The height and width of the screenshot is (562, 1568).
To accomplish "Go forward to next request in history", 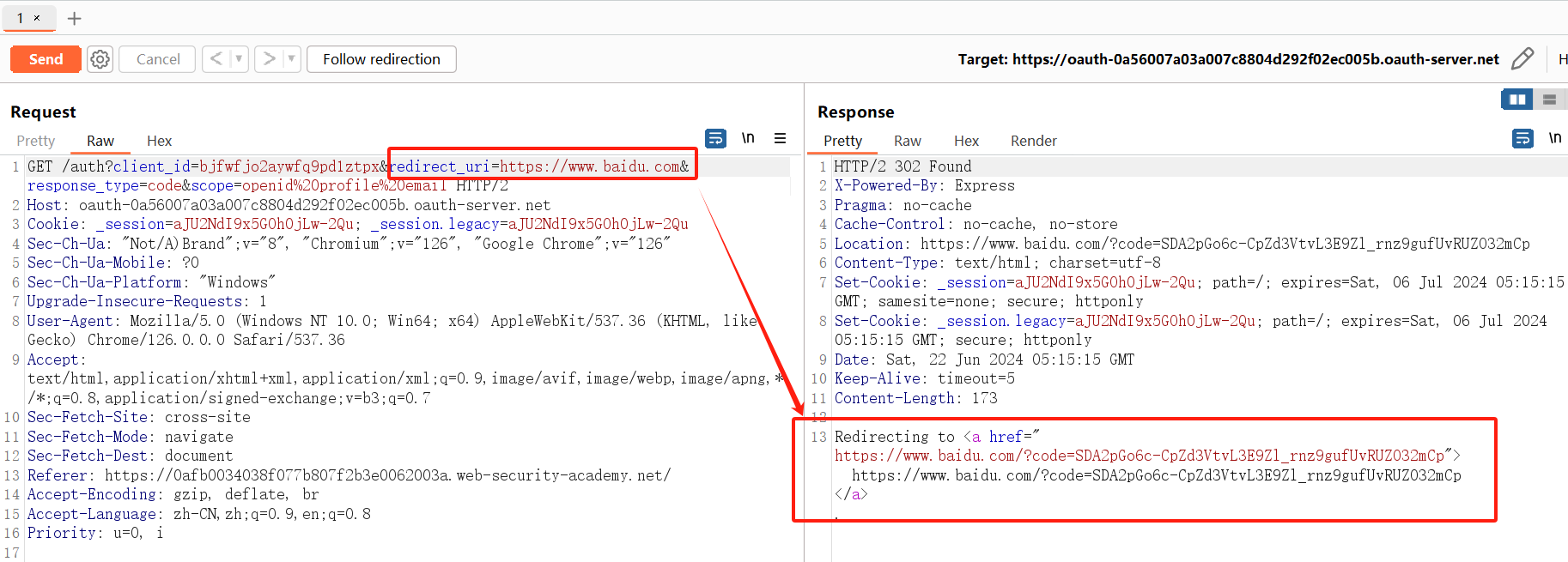I will (x=269, y=58).
